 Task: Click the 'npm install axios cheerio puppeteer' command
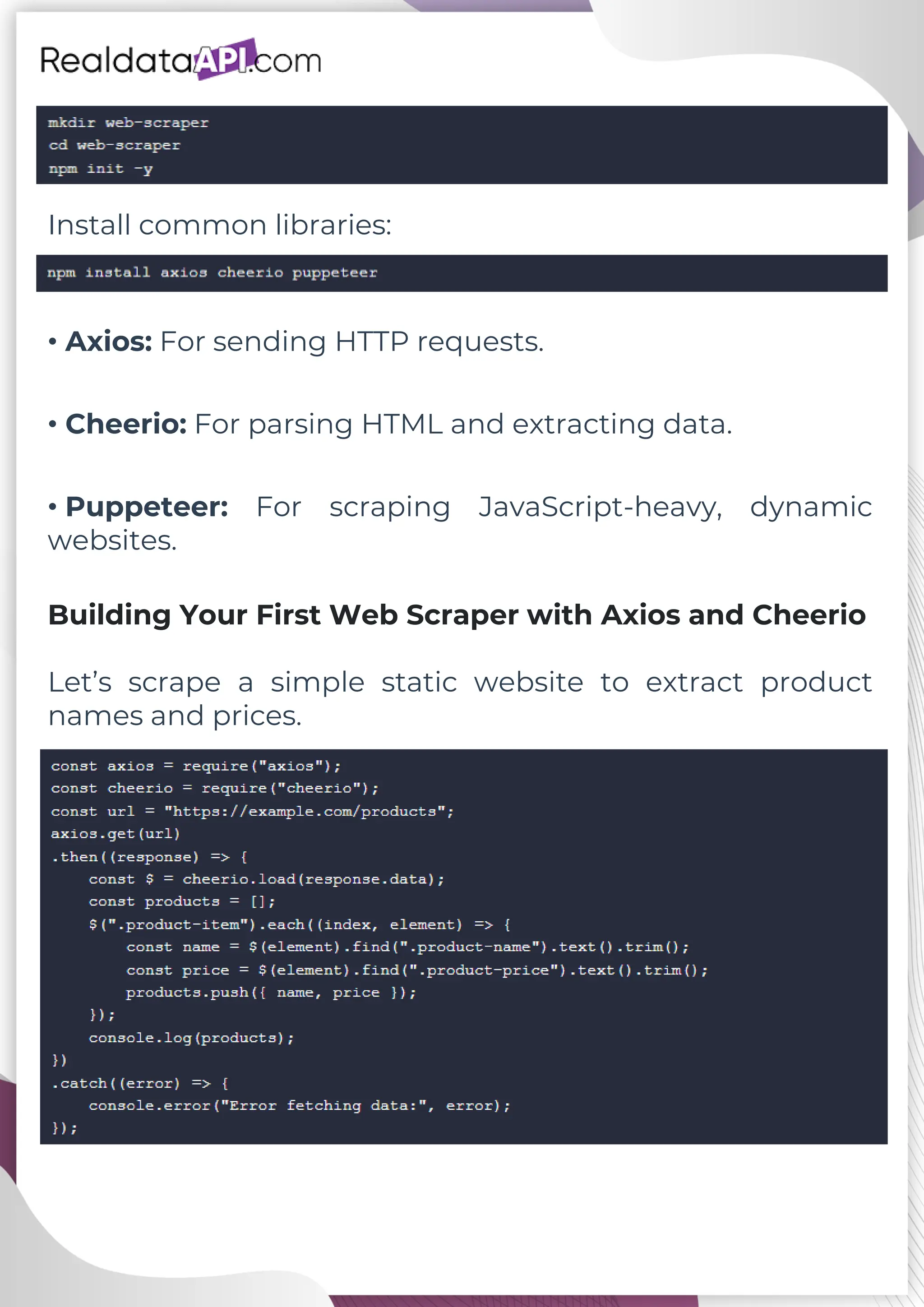[x=213, y=272]
